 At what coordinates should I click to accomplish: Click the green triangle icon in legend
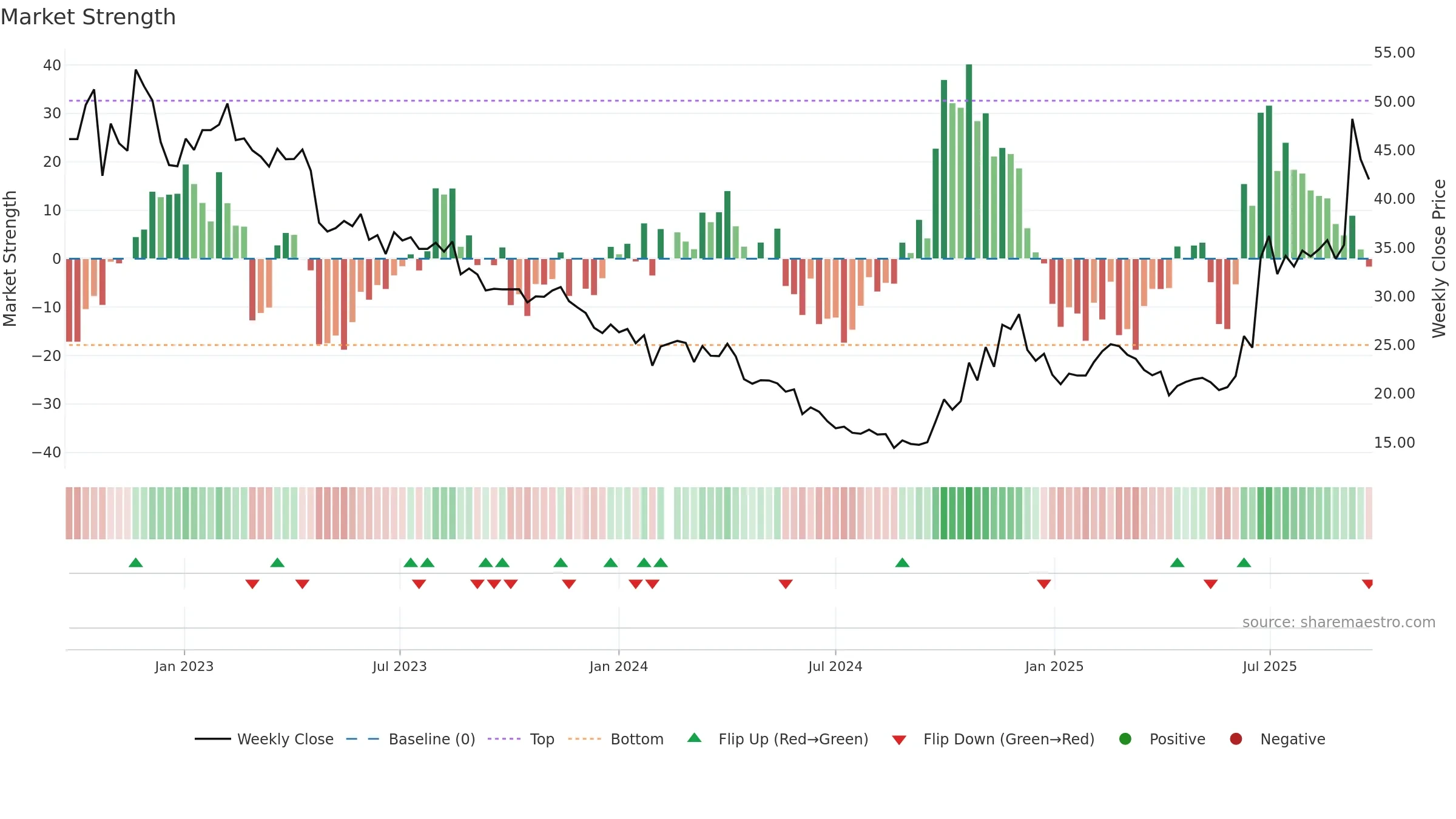(695, 738)
